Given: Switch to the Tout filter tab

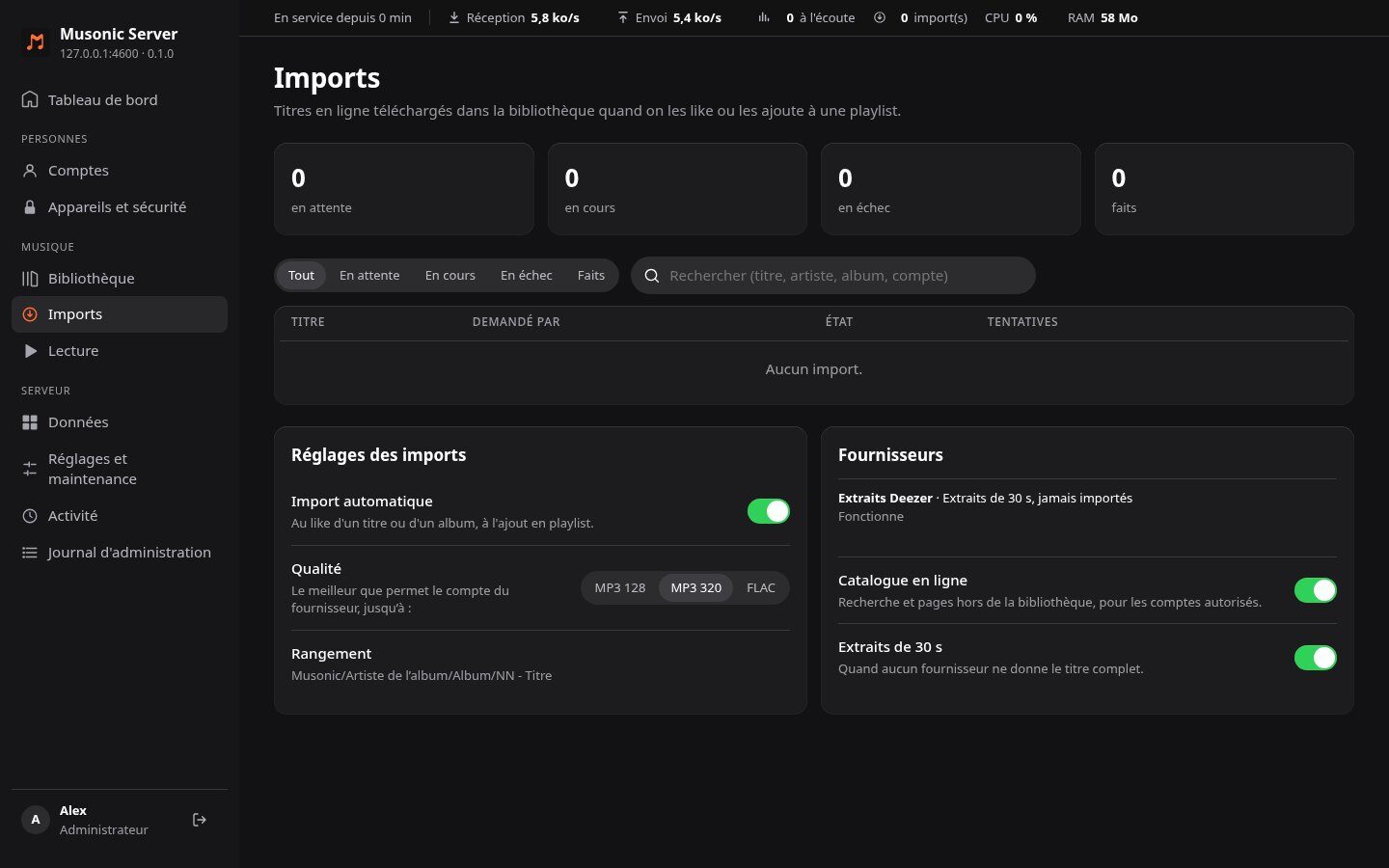Looking at the screenshot, I should [301, 276].
